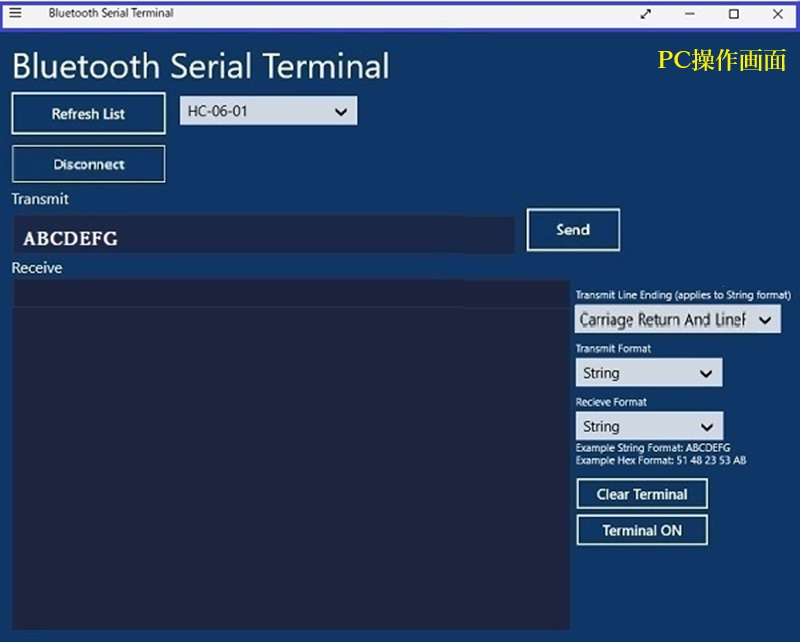
Task: Click the large Bluetooth Serial Terminal heading
Action: 200,67
